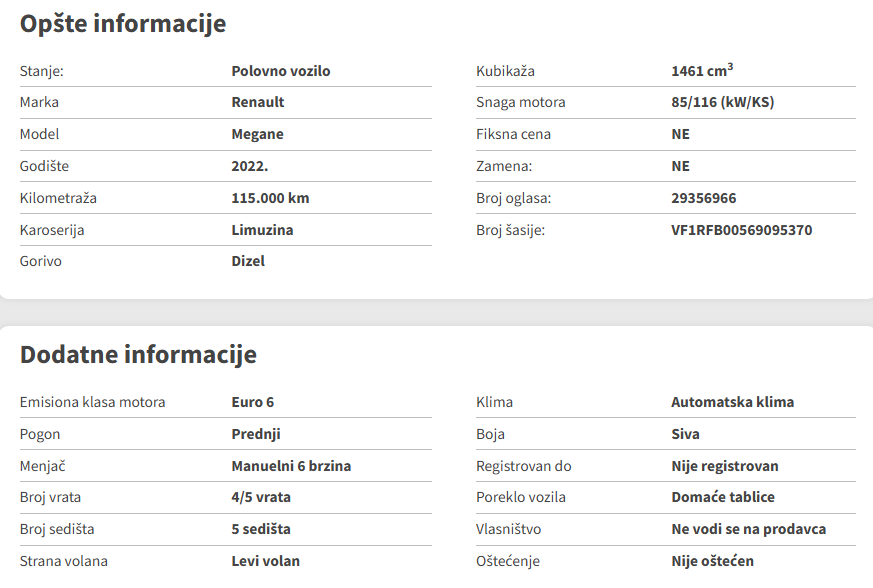Select the value '4/5 vrata'
Image resolution: width=873 pixels, height=588 pixels.
[261, 497]
